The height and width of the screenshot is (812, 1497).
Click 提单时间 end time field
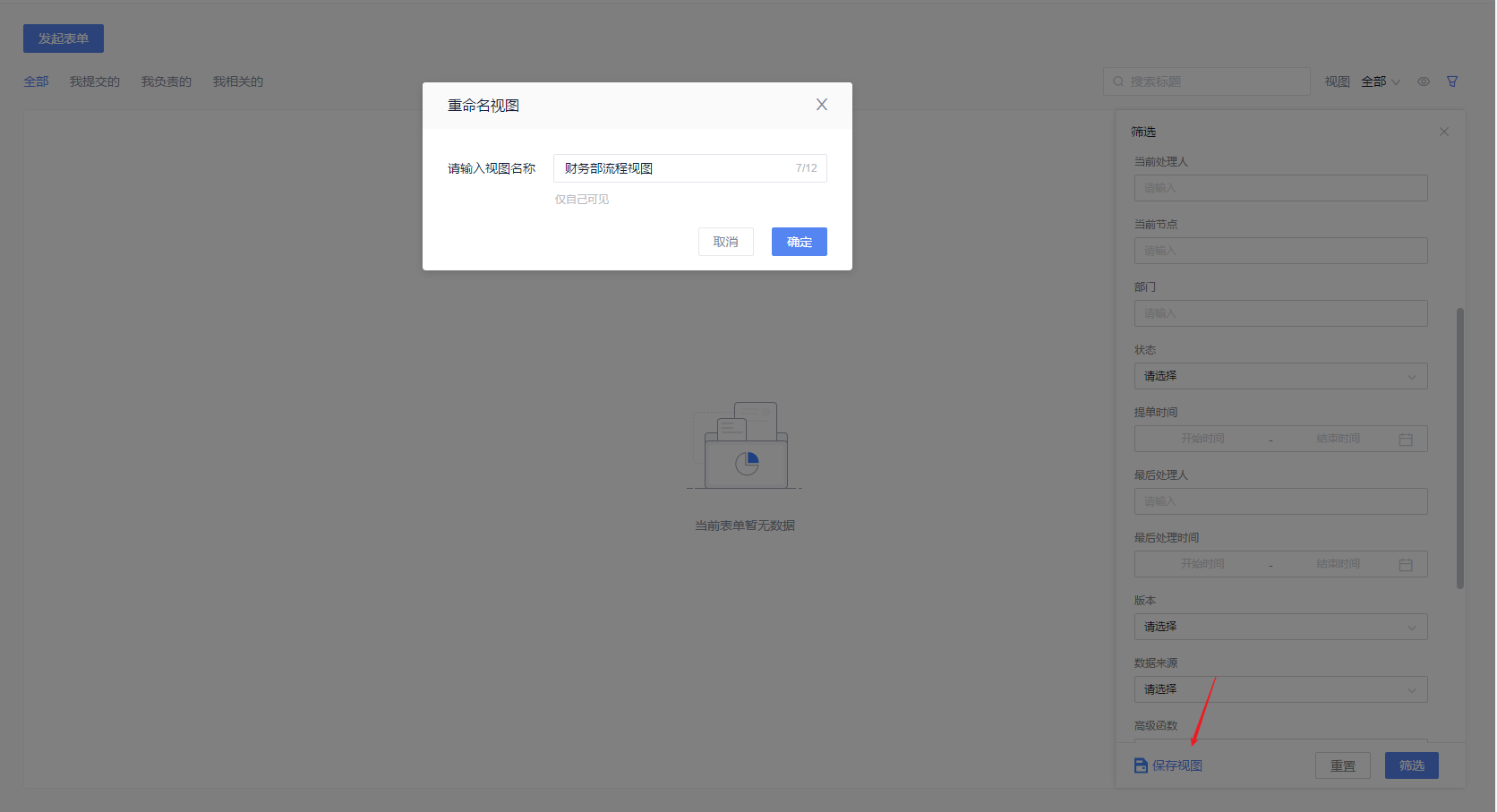[1338, 439]
